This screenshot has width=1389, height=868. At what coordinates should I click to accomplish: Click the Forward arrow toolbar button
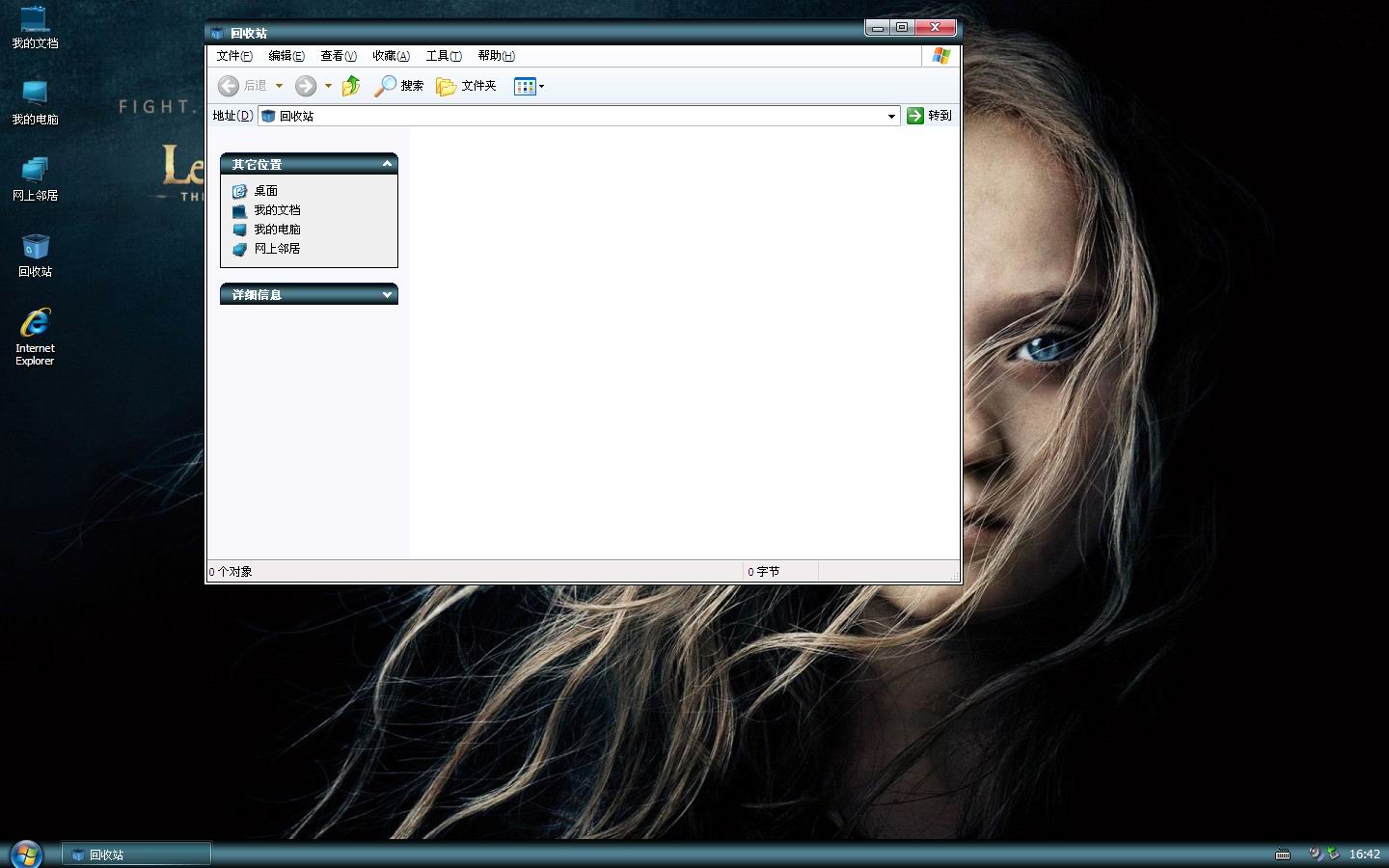pos(306,86)
